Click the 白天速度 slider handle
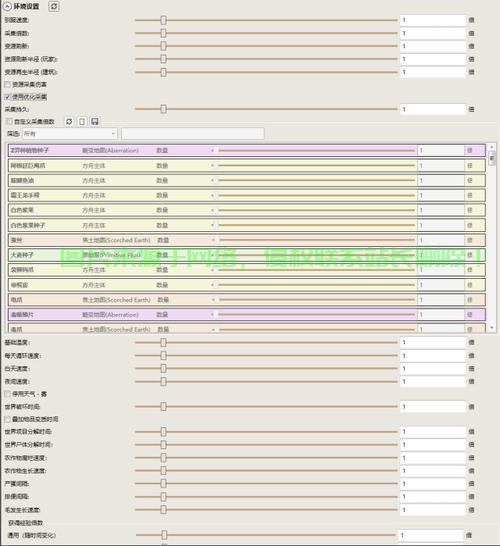The width and height of the screenshot is (500, 546). click(x=163, y=368)
